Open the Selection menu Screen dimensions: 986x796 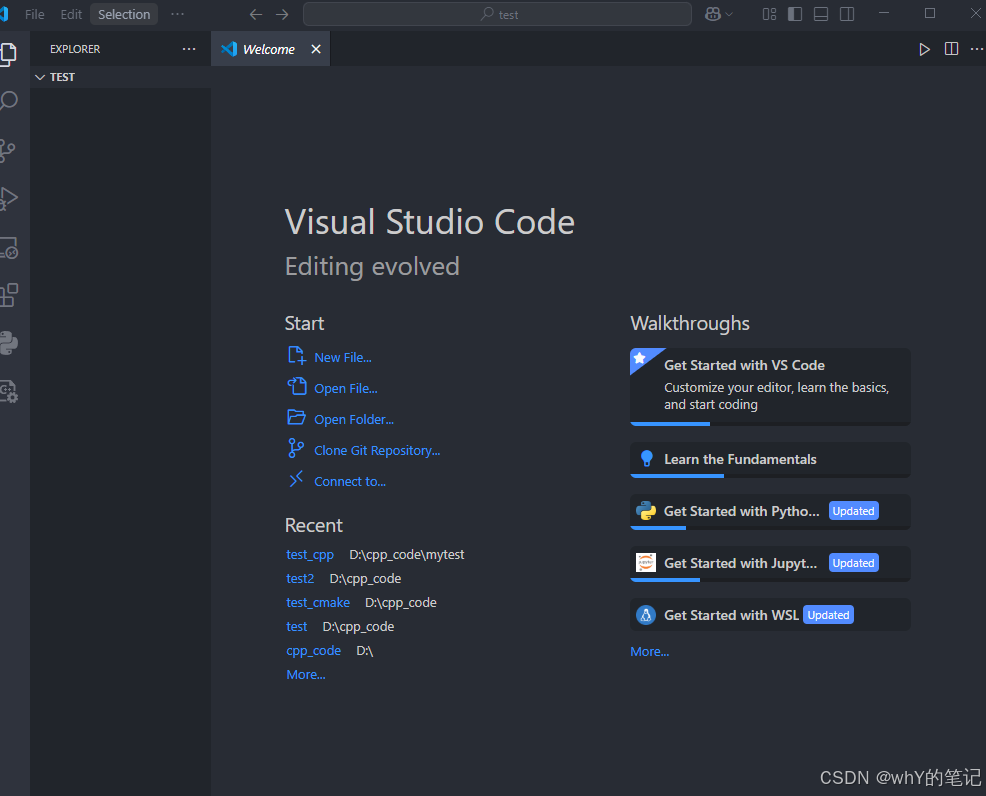pos(124,14)
